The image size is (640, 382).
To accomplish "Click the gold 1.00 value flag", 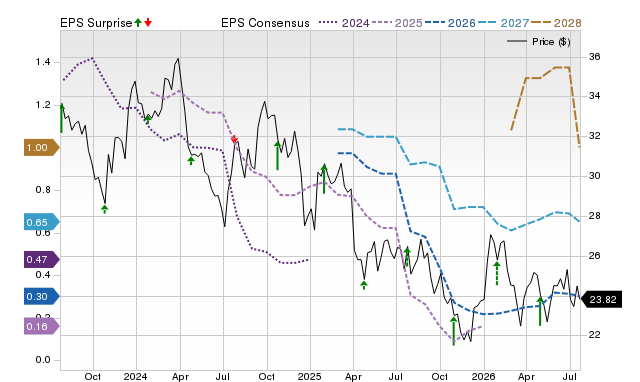I will 41,148.
